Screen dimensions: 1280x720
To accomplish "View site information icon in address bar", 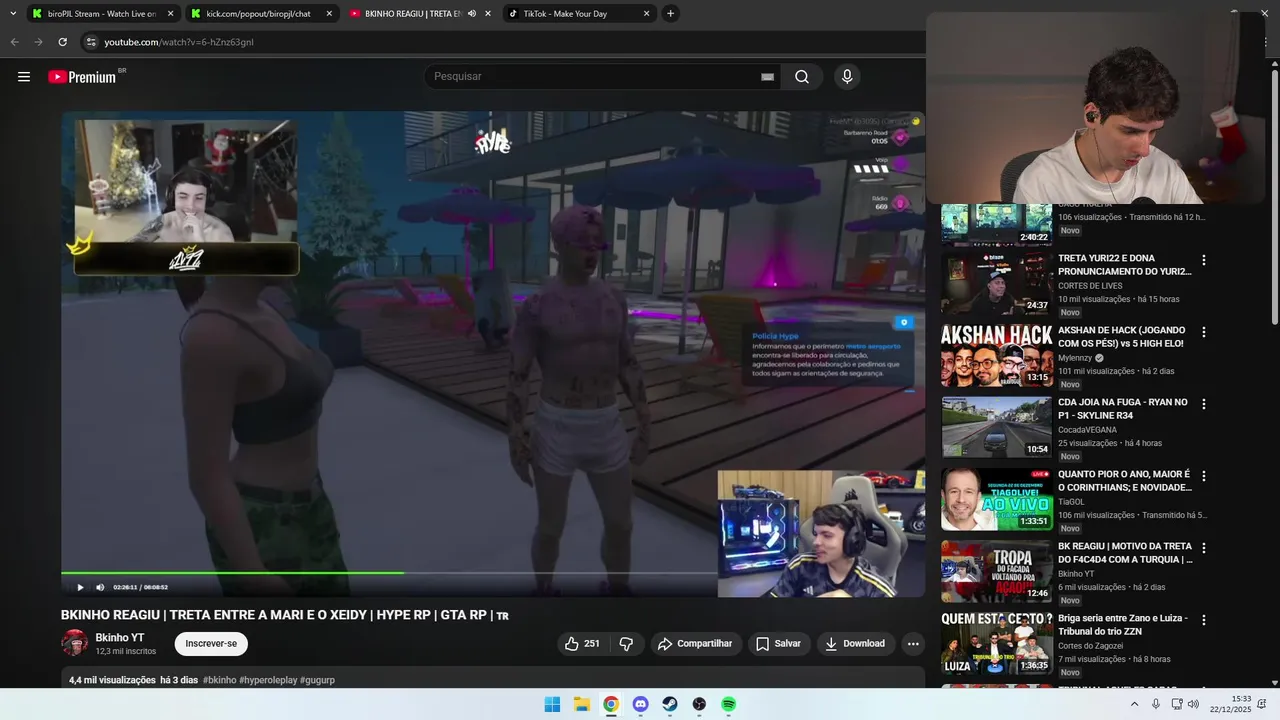I will pyautogui.click(x=91, y=42).
